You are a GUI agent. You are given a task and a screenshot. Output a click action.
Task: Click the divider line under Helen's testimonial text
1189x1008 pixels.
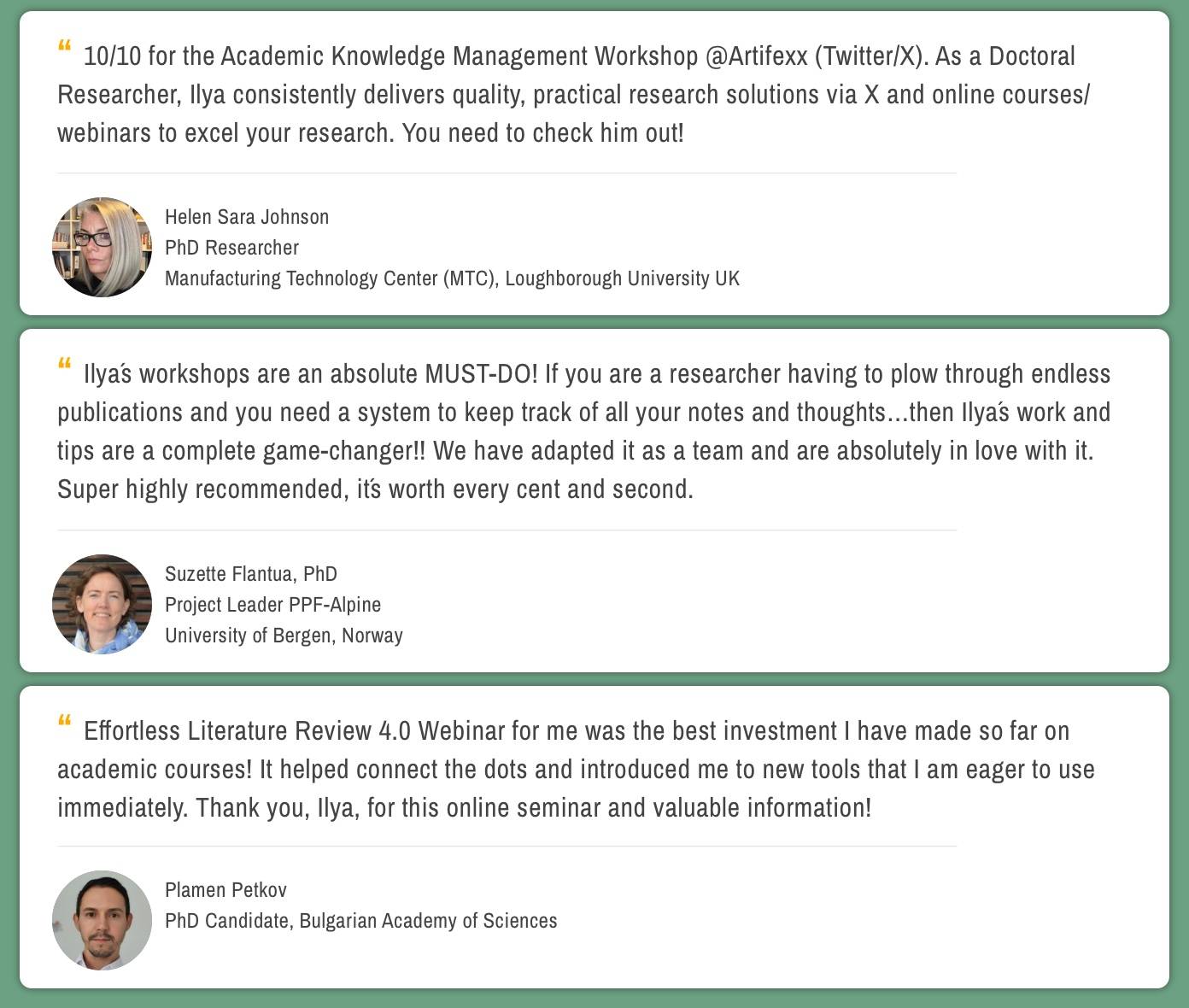pos(507,173)
